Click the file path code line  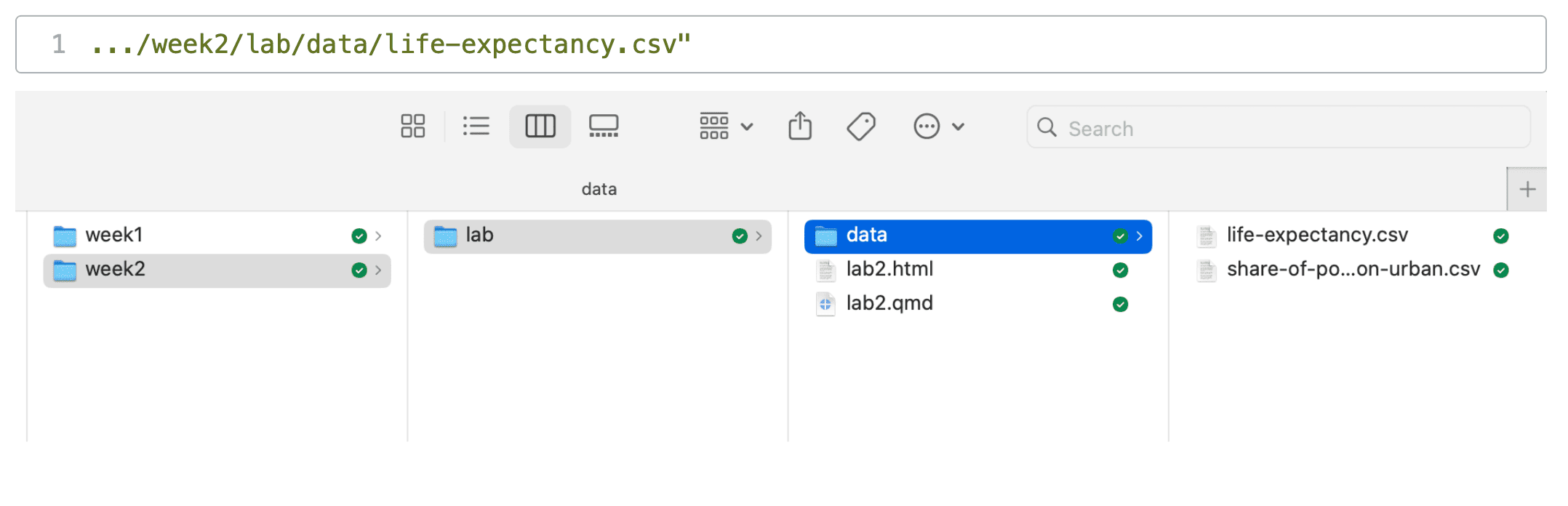pyautogui.click(x=391, y=45)
